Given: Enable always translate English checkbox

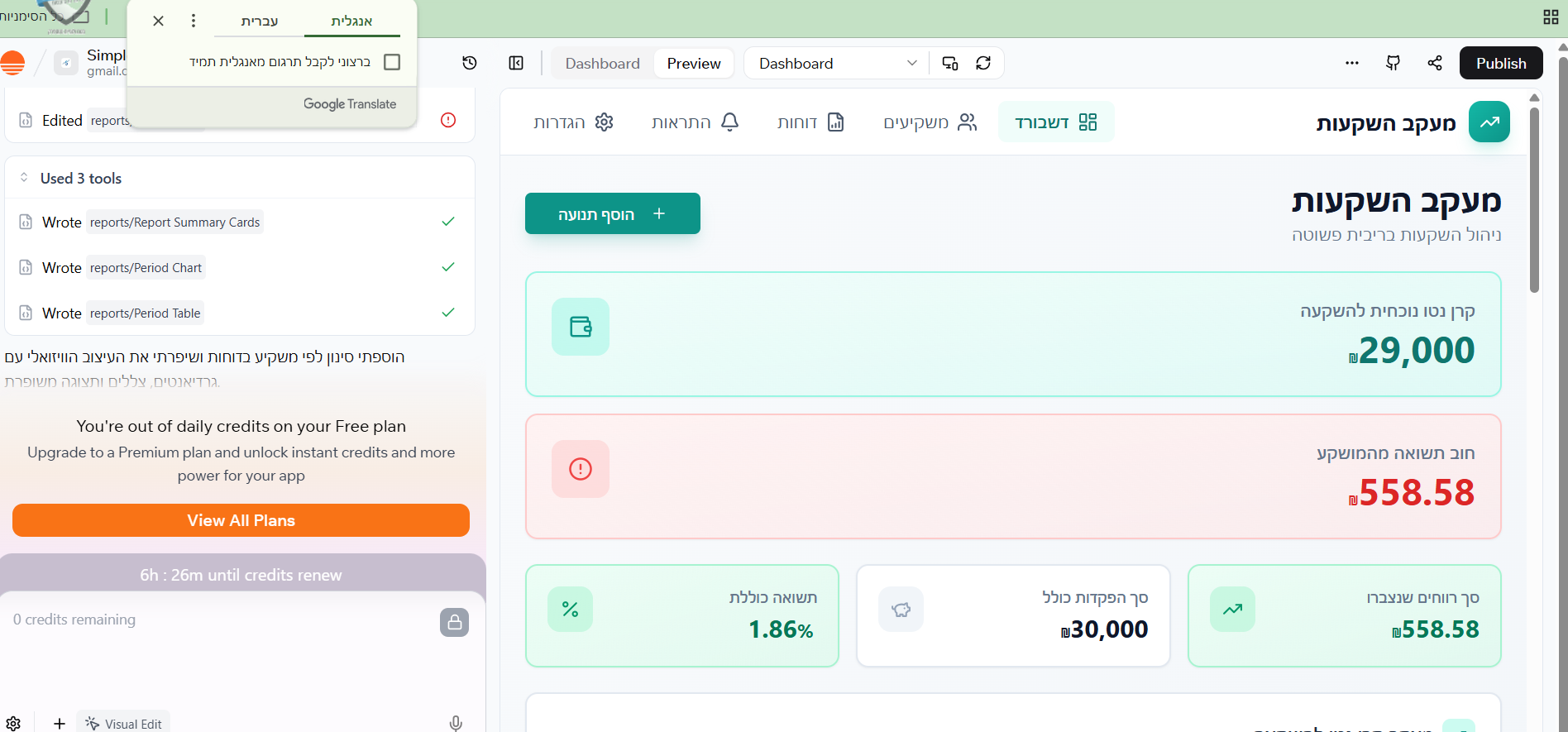Looking at the screenshot, I should click(392, 62).
